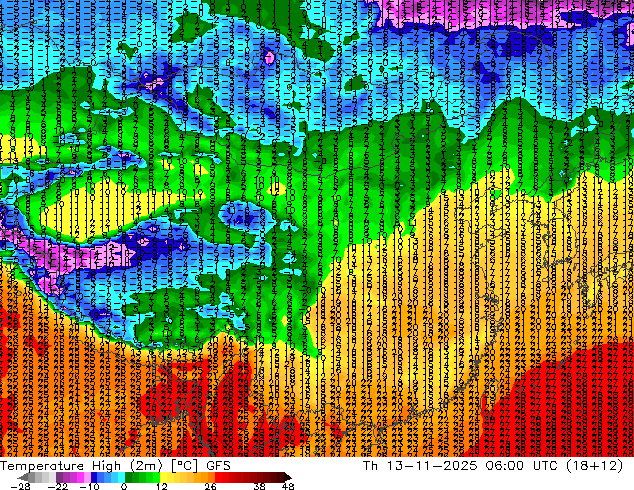The width and height of the screenshot is (634, 490).
Task: Click the '06:00 UTC' time text
Action: 522,466
